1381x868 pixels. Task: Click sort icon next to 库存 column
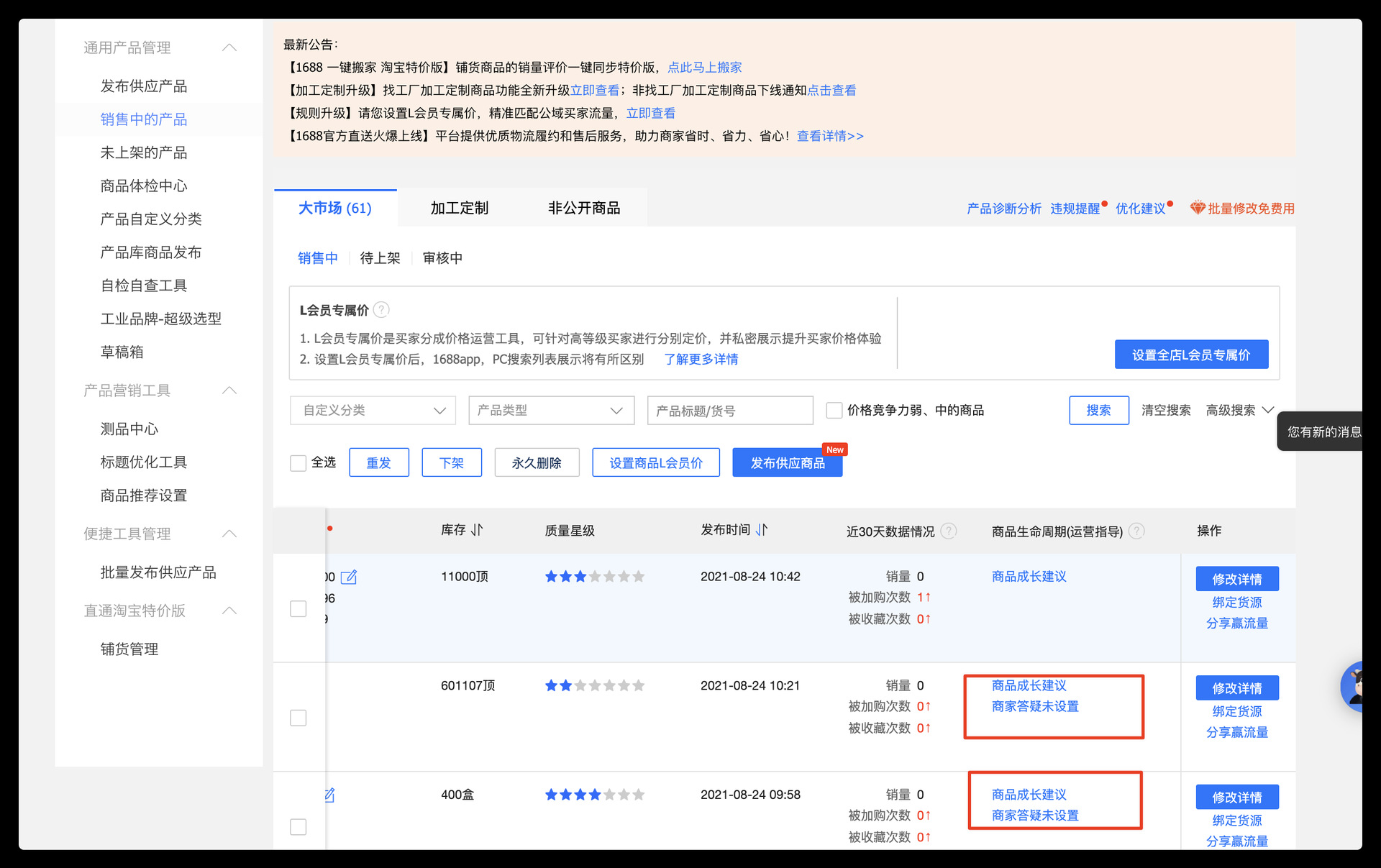(477, 530)
